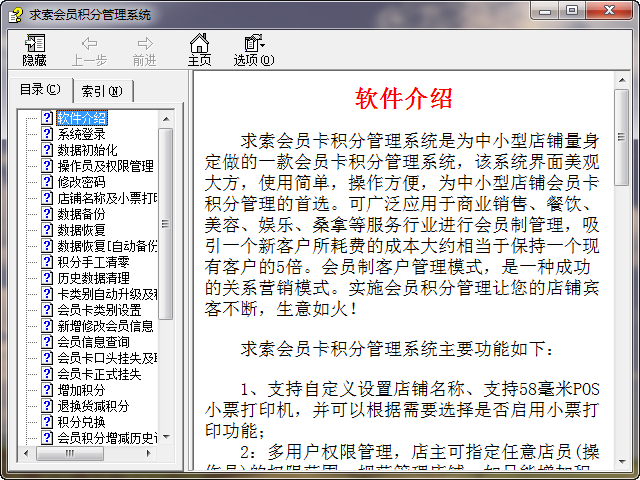
Task: Open the 数据备份 topic
Action: pos(81,214)
